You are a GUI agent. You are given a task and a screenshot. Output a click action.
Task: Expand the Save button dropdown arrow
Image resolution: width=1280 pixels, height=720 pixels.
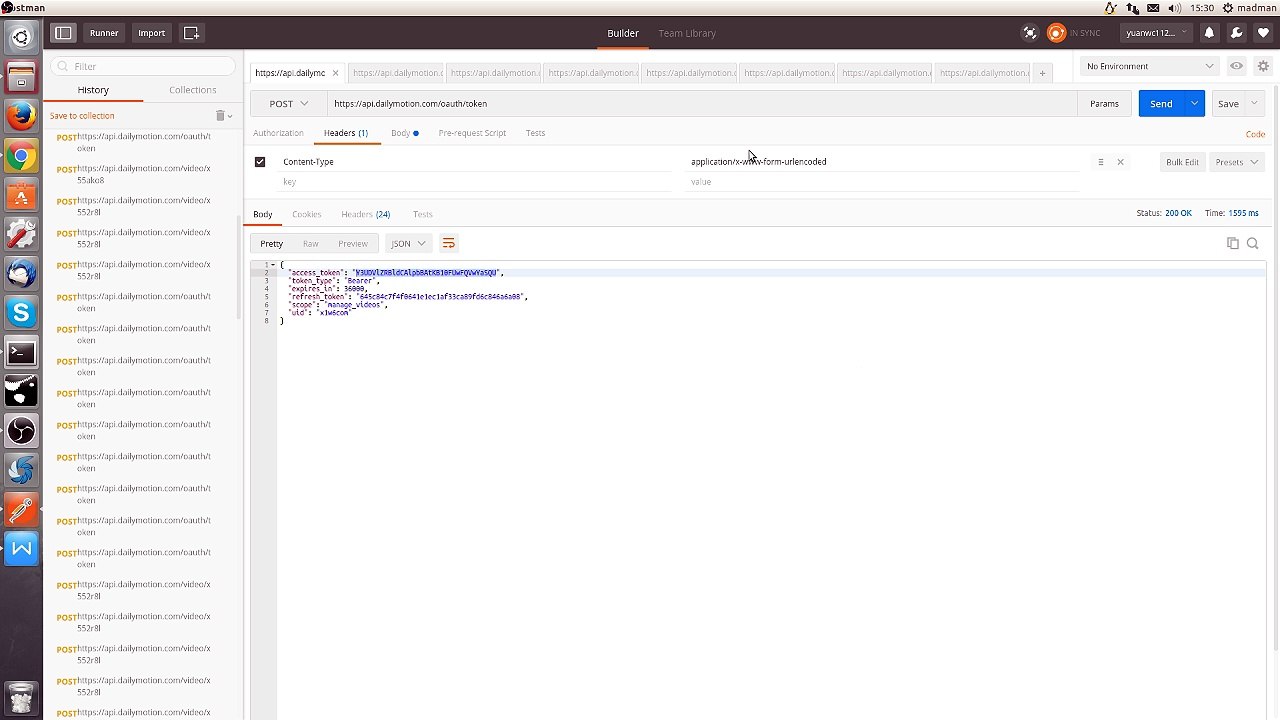click(x=1255, y=103)
